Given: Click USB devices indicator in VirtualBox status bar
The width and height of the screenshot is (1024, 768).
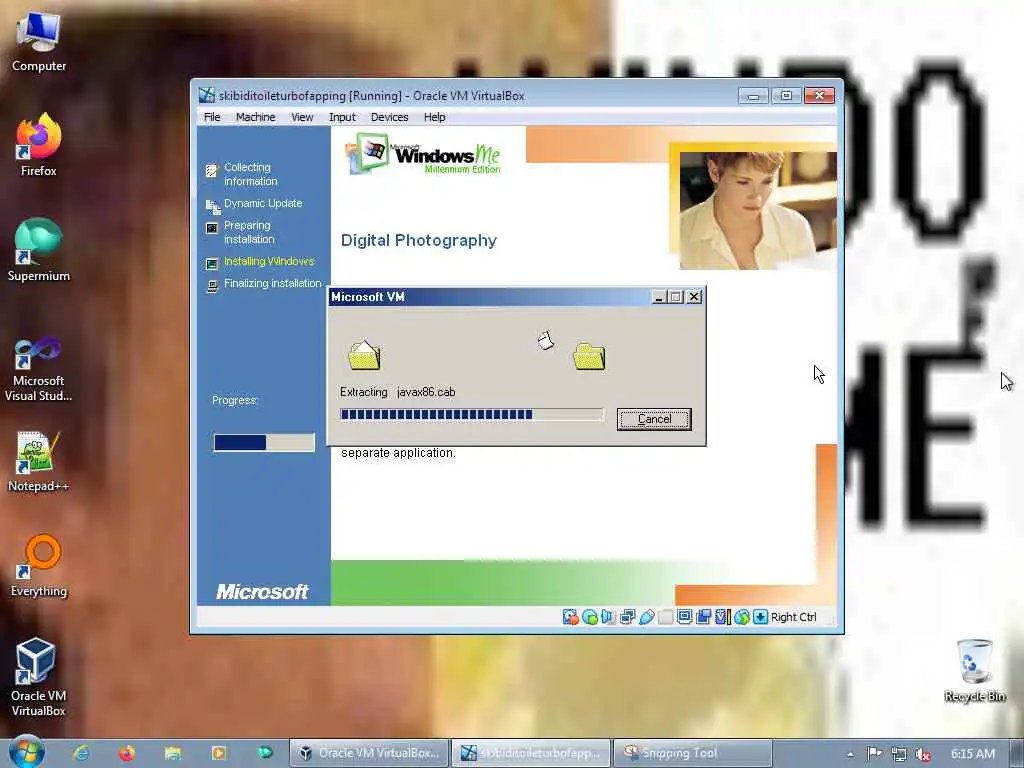Looking at the screenshot, I should (647, 617).
